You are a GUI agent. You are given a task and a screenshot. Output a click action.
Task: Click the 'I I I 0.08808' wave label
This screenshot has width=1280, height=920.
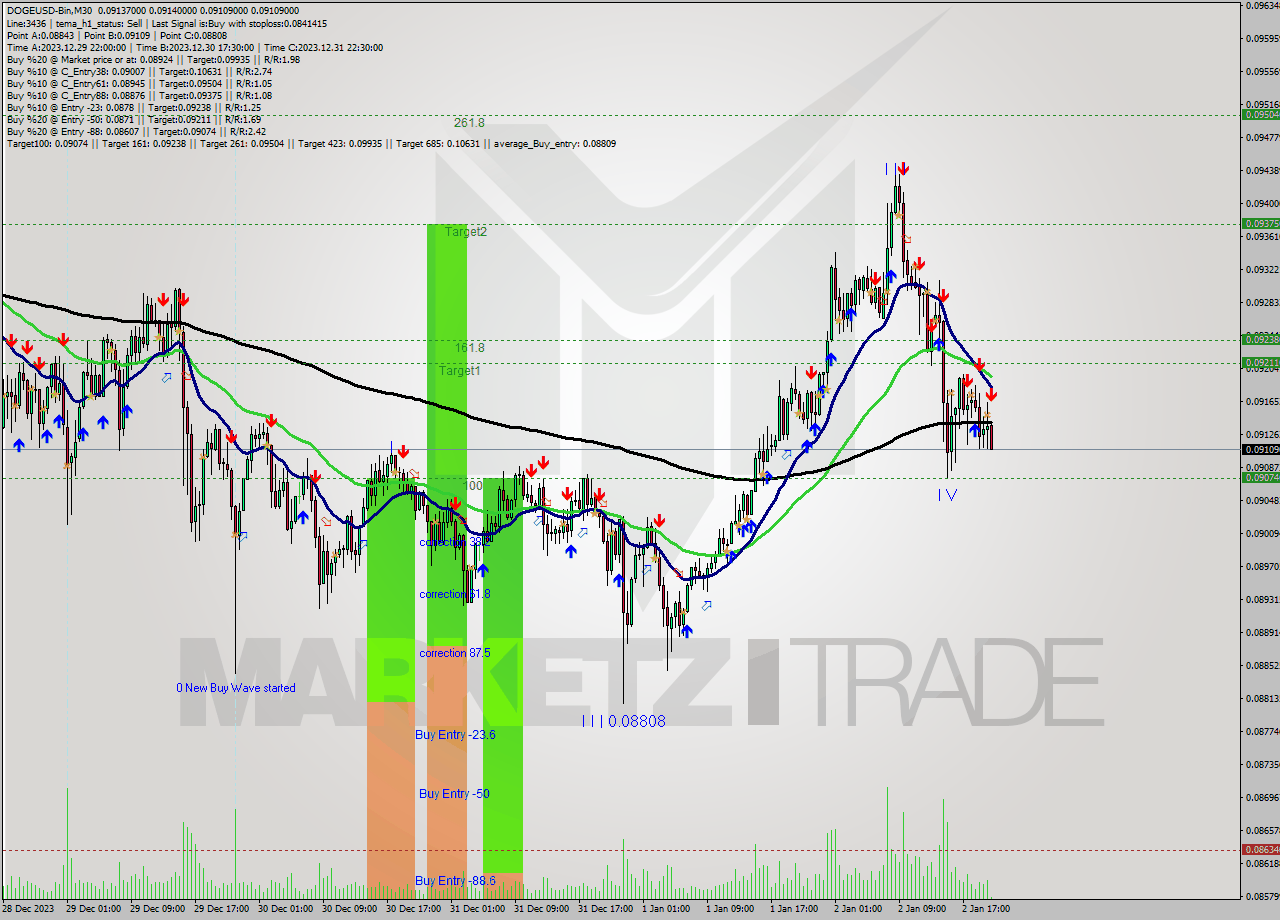[x=624, y=721]
